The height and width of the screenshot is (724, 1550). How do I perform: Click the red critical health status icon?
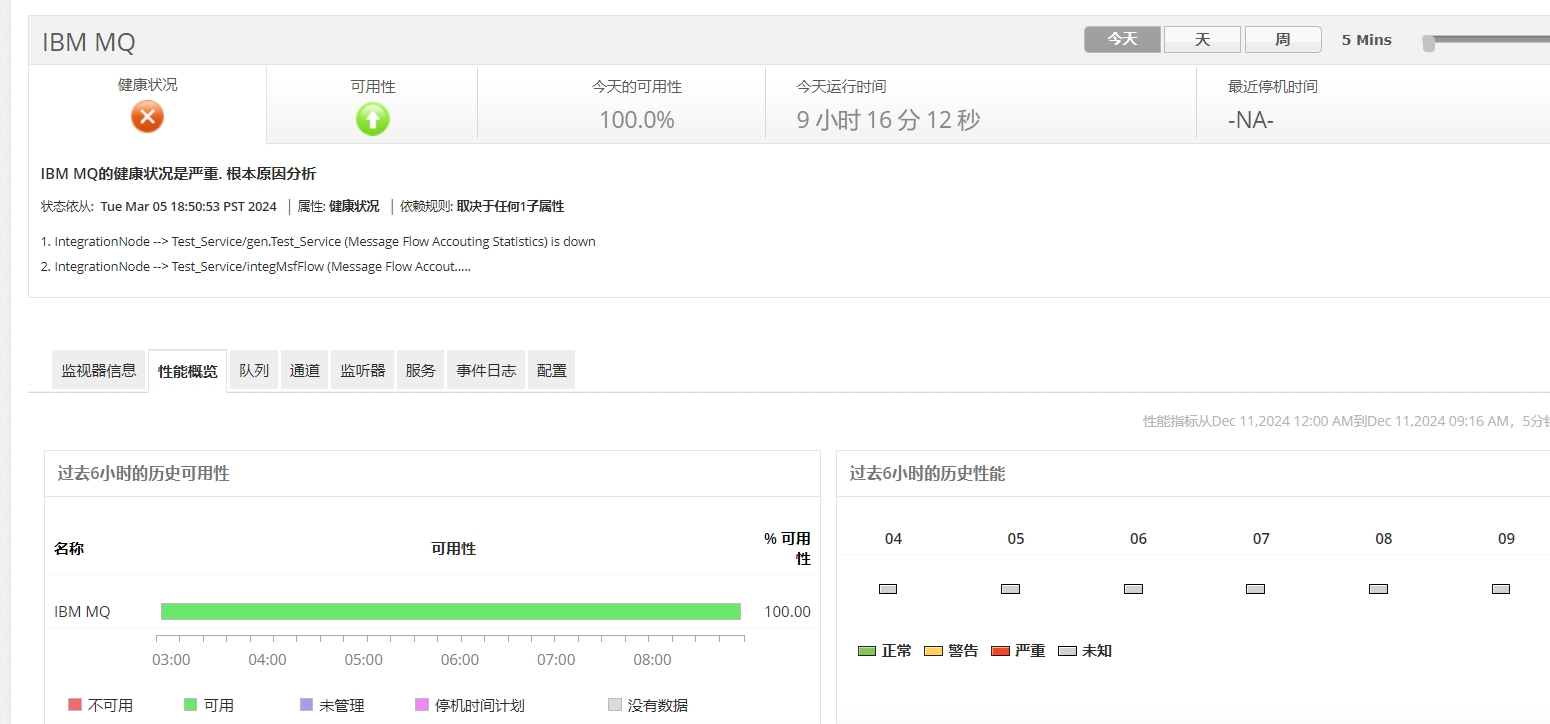(x=147, y=117)
